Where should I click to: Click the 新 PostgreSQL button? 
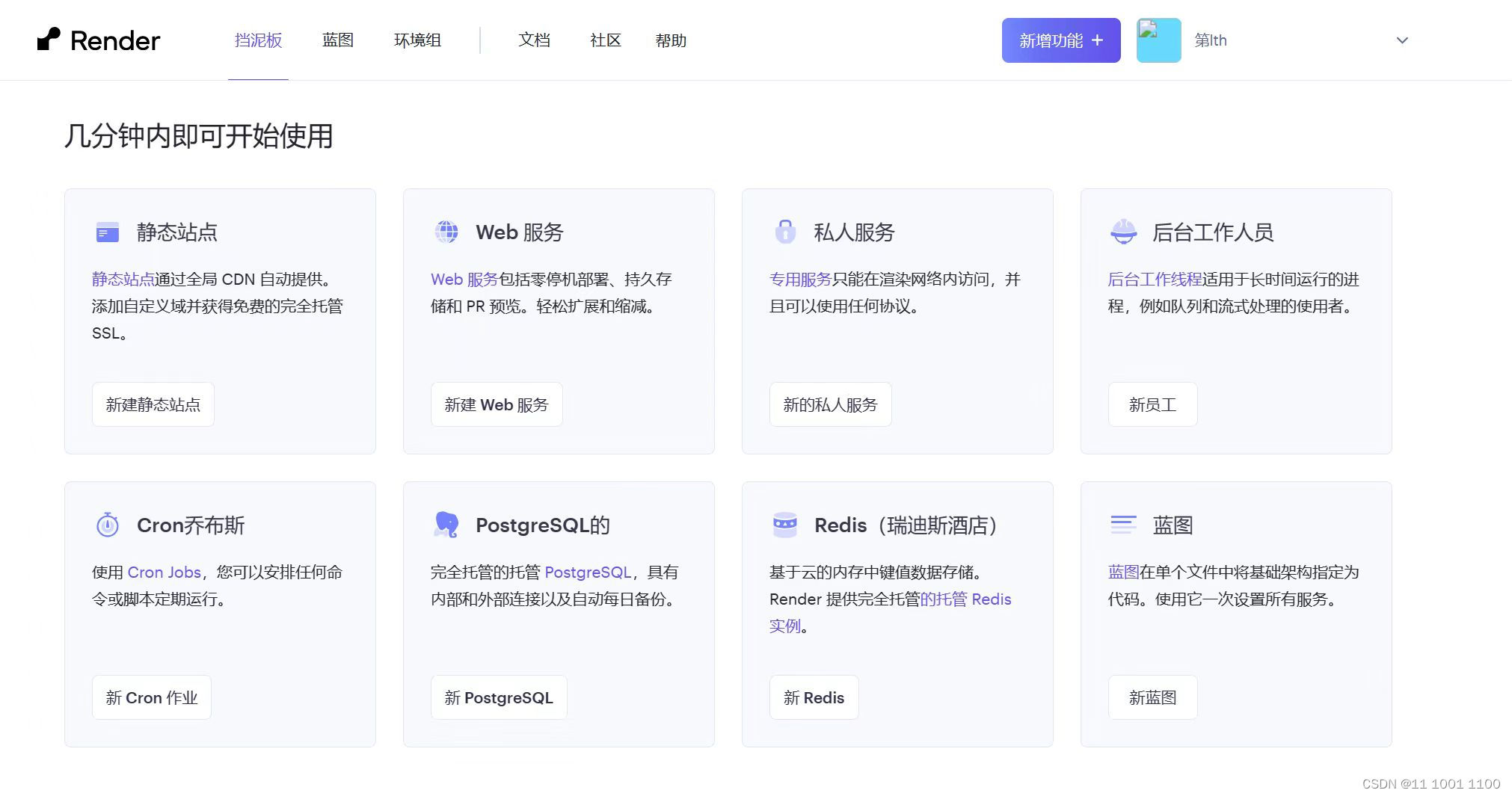(x=499, y=697)
